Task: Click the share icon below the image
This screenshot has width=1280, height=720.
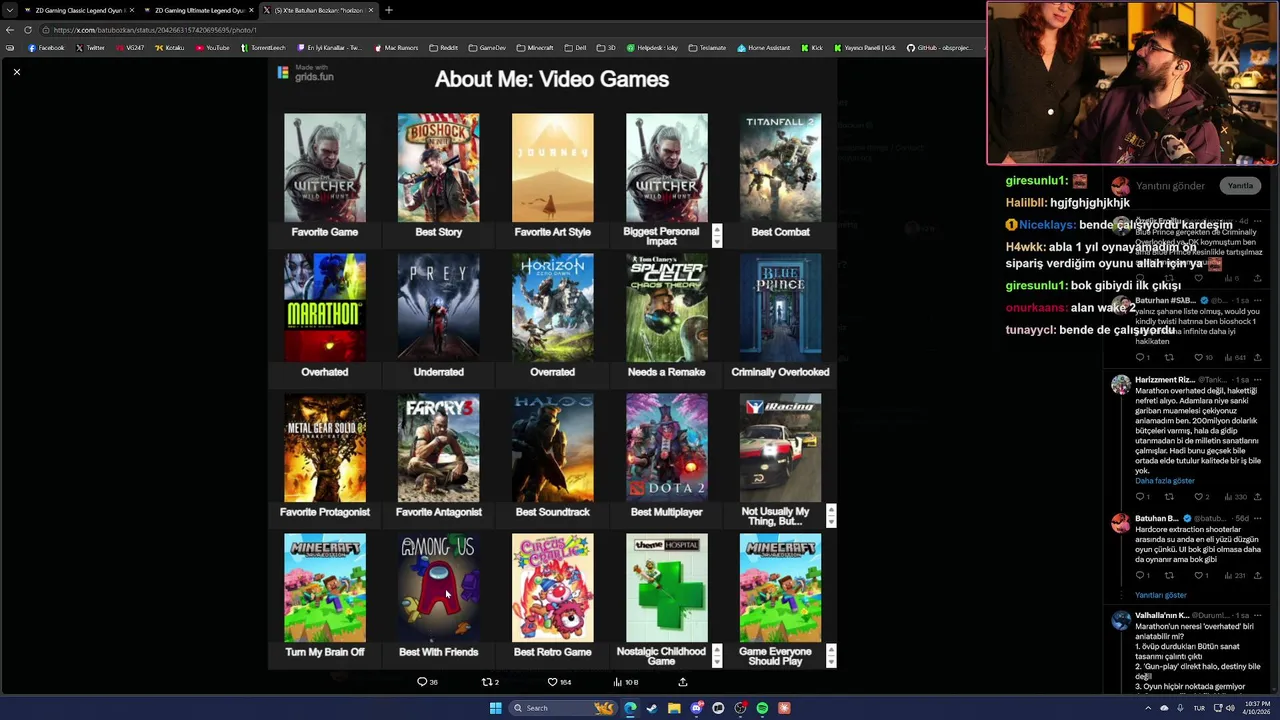Action: pyautogui.click(x=683, y=682)
